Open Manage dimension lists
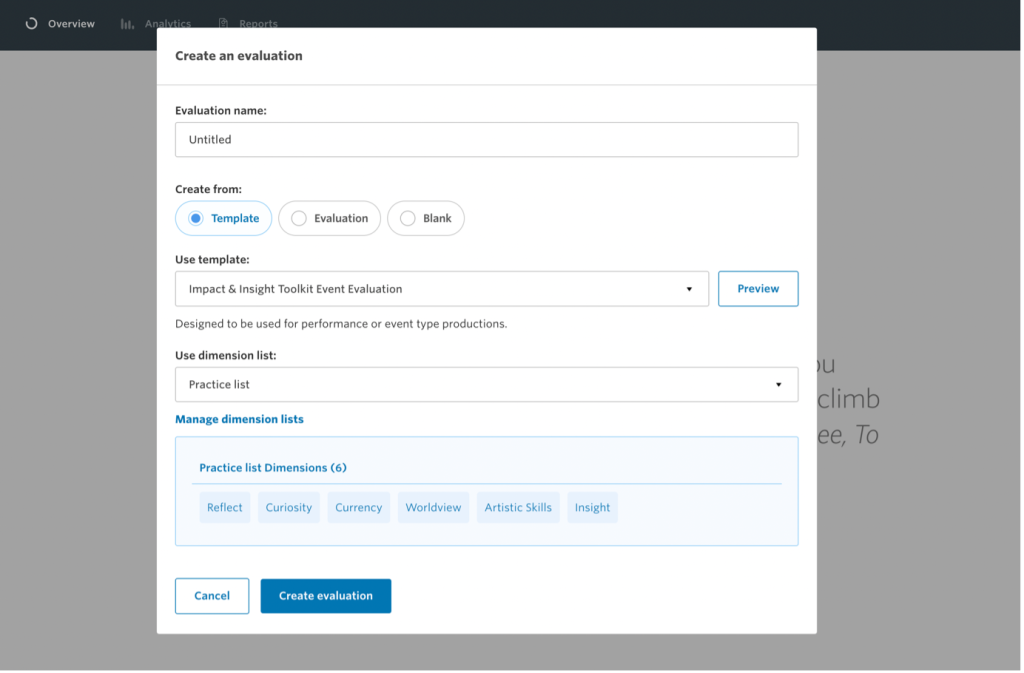The image size is (1024, 673). pyautogui.click(x=239, y=419)
